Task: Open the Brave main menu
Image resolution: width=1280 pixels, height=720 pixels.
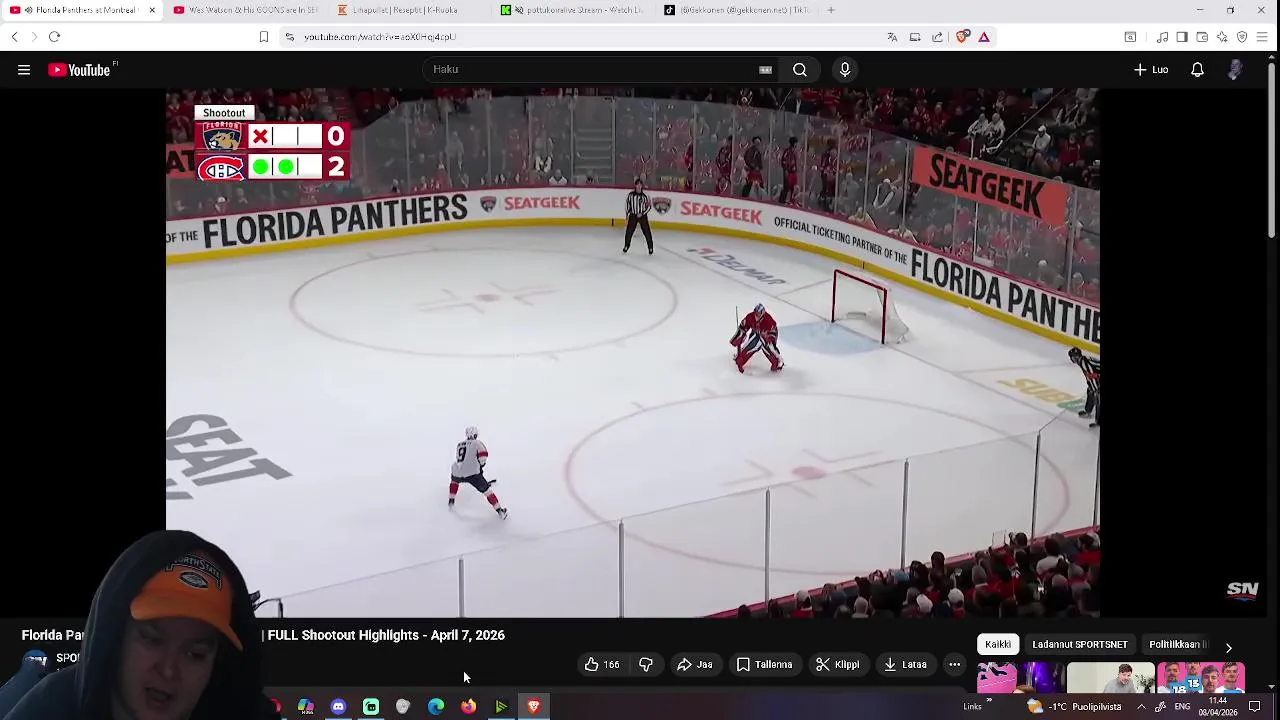Action: (1262, 37)
